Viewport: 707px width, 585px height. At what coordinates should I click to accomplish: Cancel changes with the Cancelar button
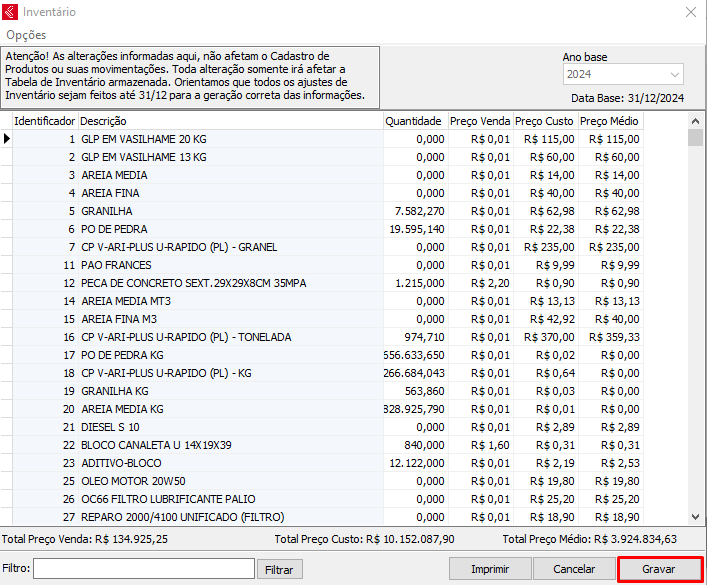[x=574, y=569]
